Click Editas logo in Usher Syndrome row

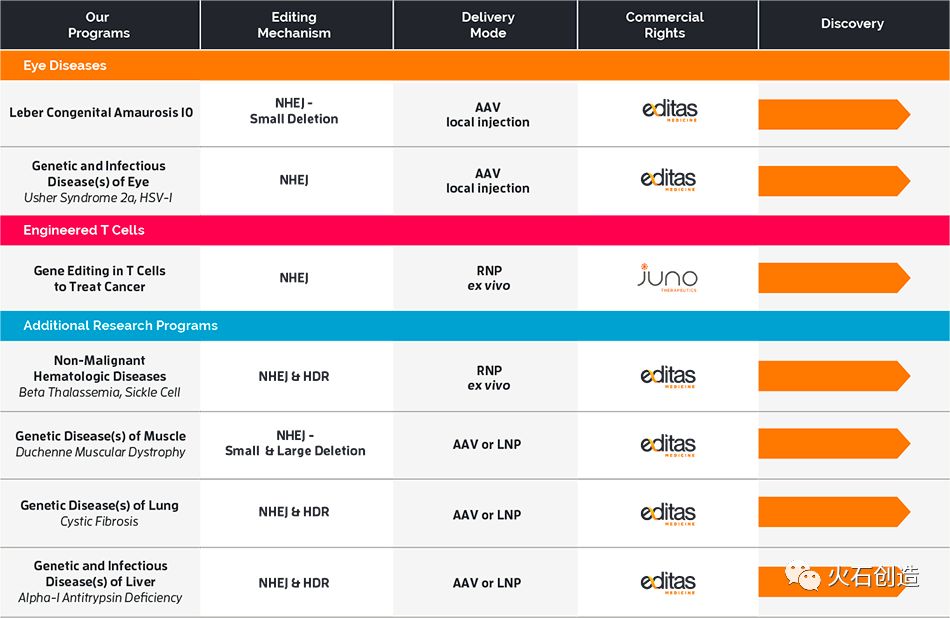click(669, 181)
